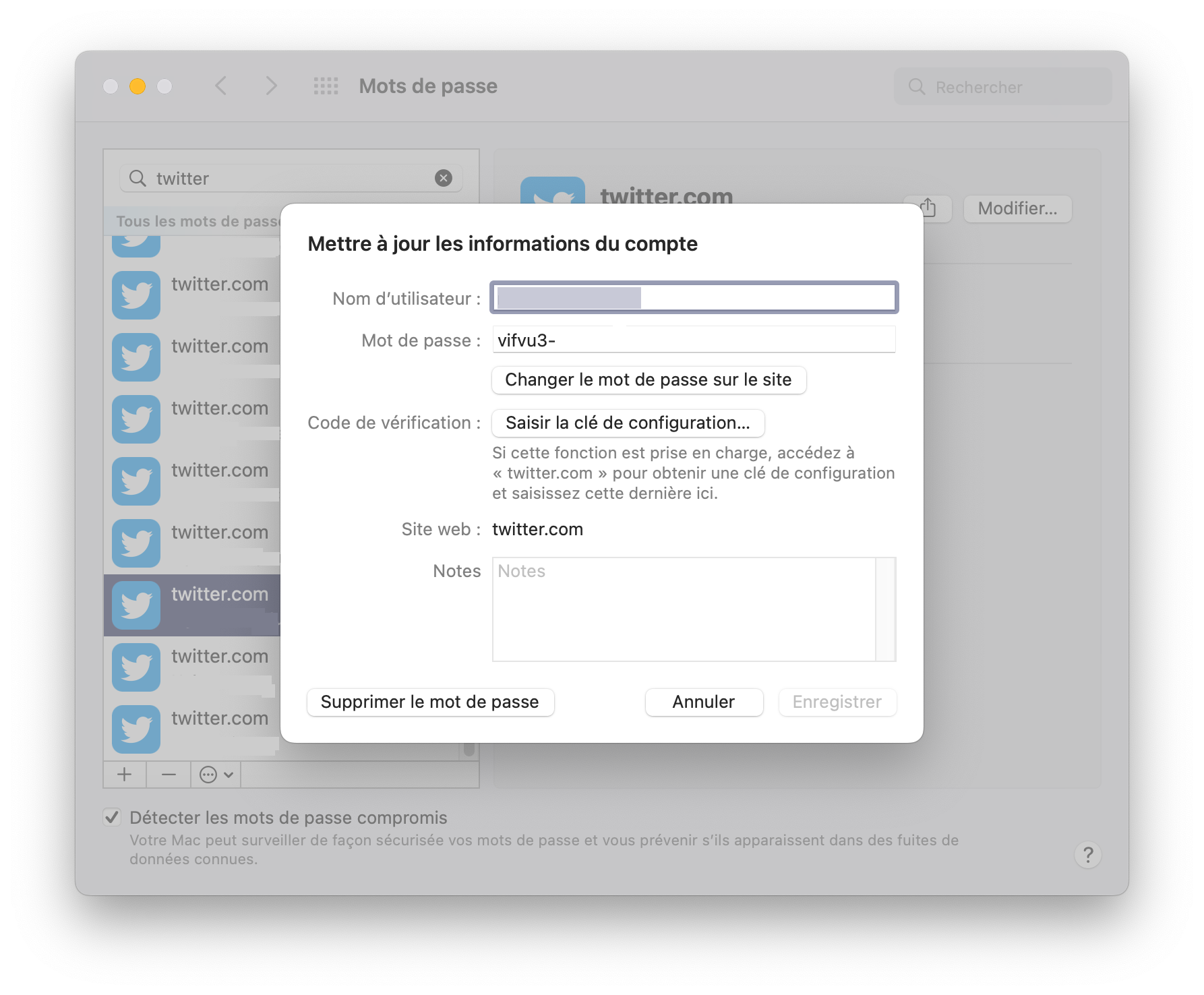Viewport: 1204px width, 995px height.
Task: Clear the twitter search with X icon
Action: (443, 178)
